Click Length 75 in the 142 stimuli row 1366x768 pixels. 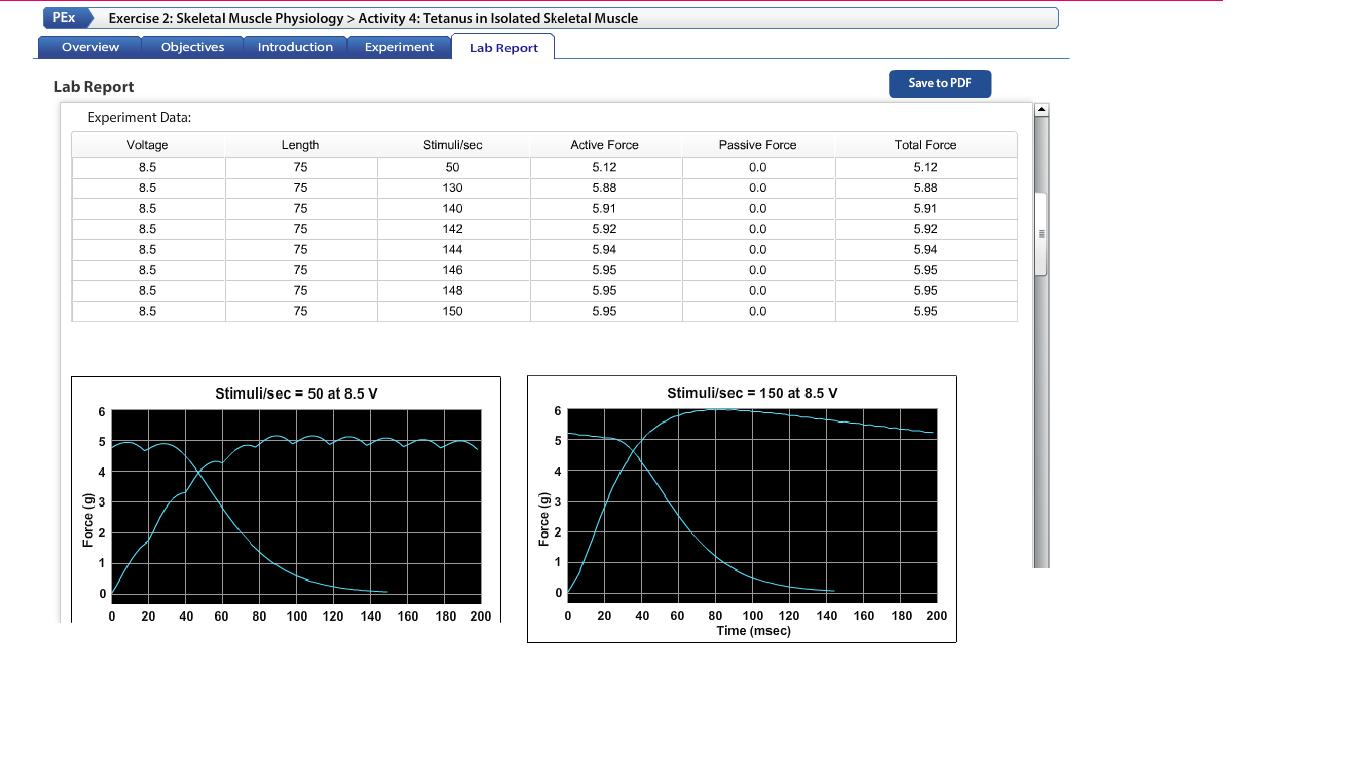tap(301, 229)
